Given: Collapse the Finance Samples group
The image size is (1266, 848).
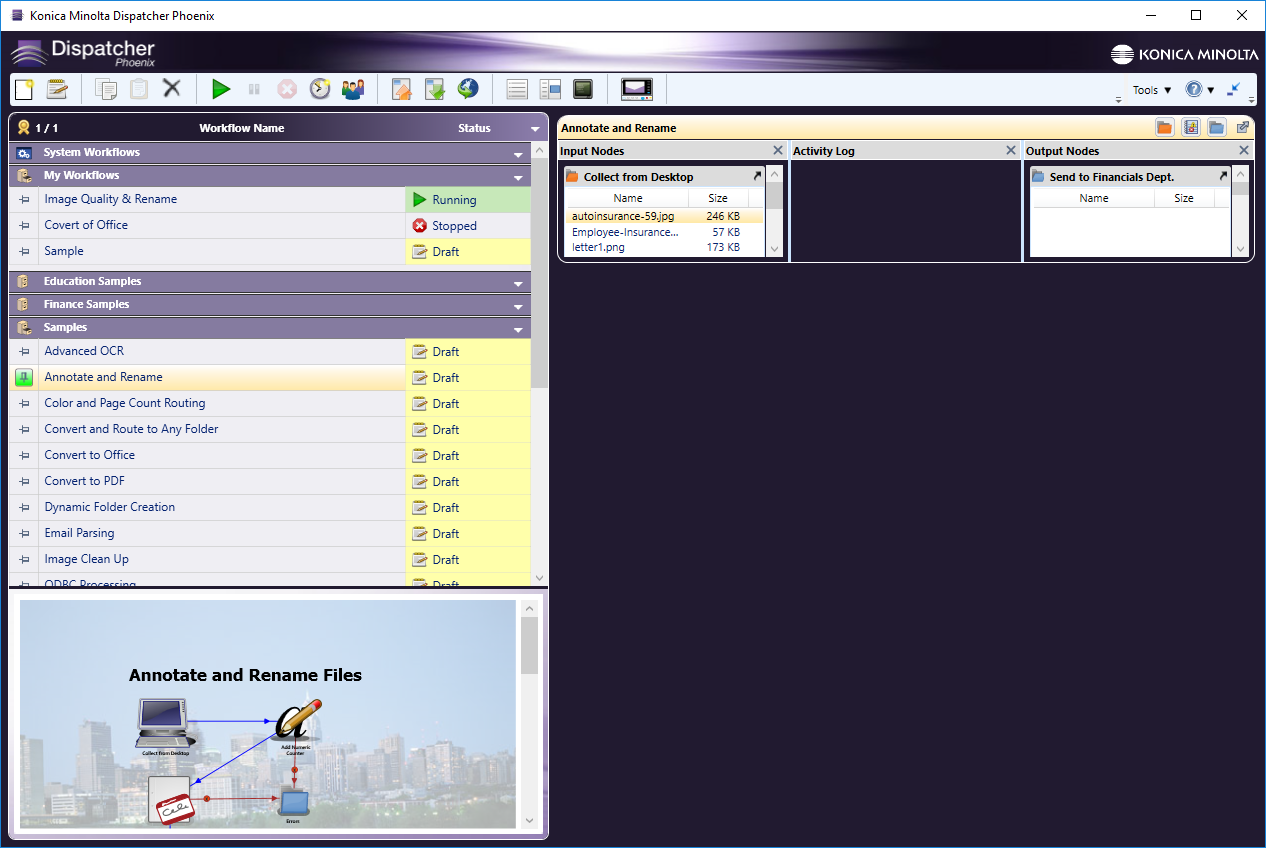Looking at the screenshot, I should (x=518, y=306).
